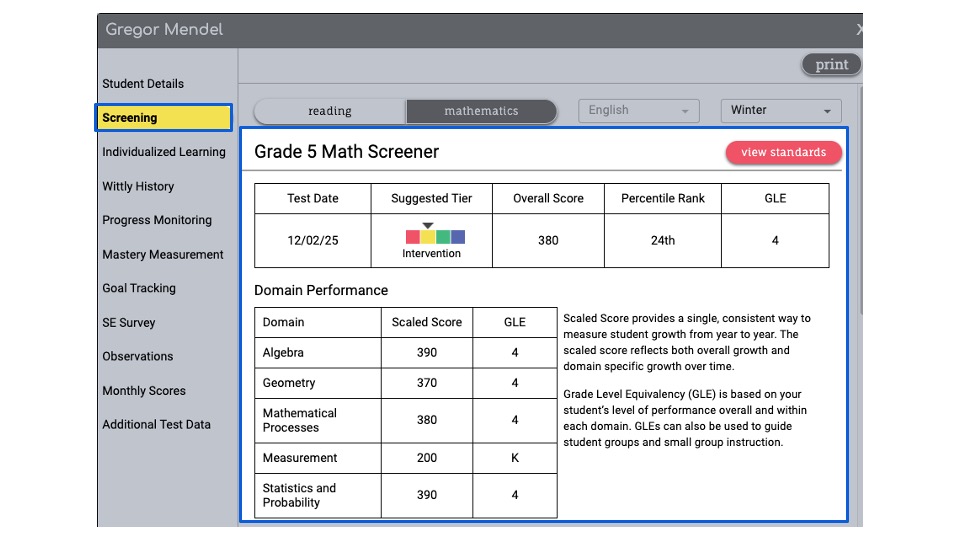Open the Winter season dropdown
960x540 pixels.
click(781, 111)
